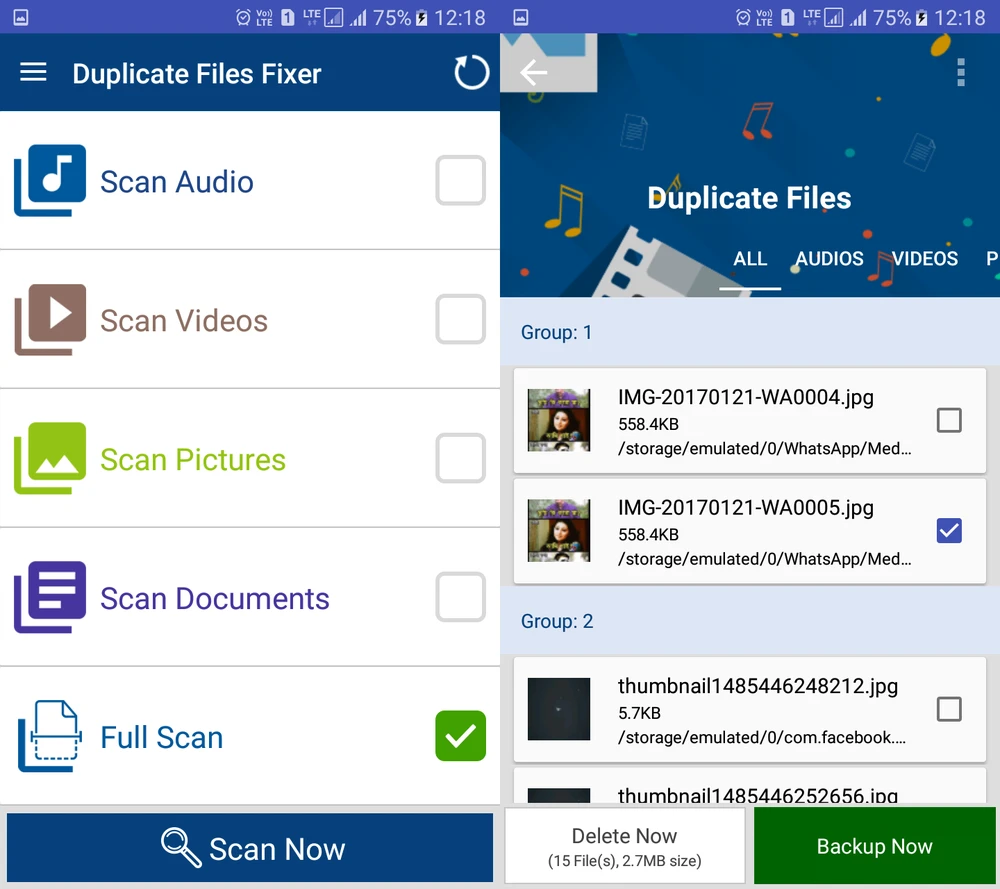Image resolution: width=1000 pixels, height=889 pixels.
Task: Tap the Scan Audio music note icon
Action: click(x=50, y=180)
